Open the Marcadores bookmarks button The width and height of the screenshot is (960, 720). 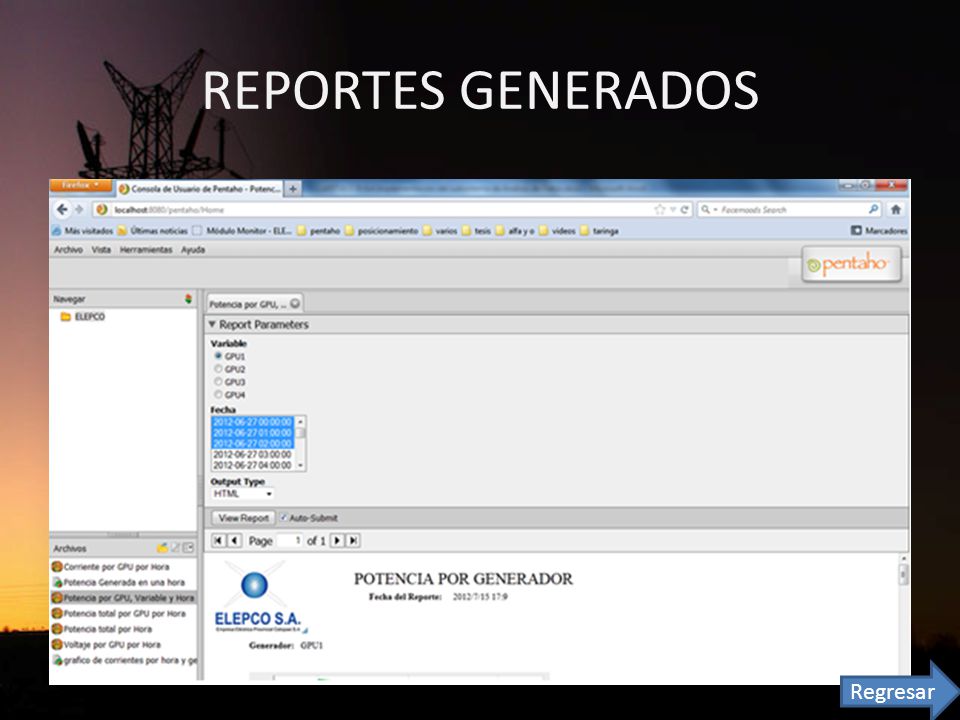click(879, 231)
